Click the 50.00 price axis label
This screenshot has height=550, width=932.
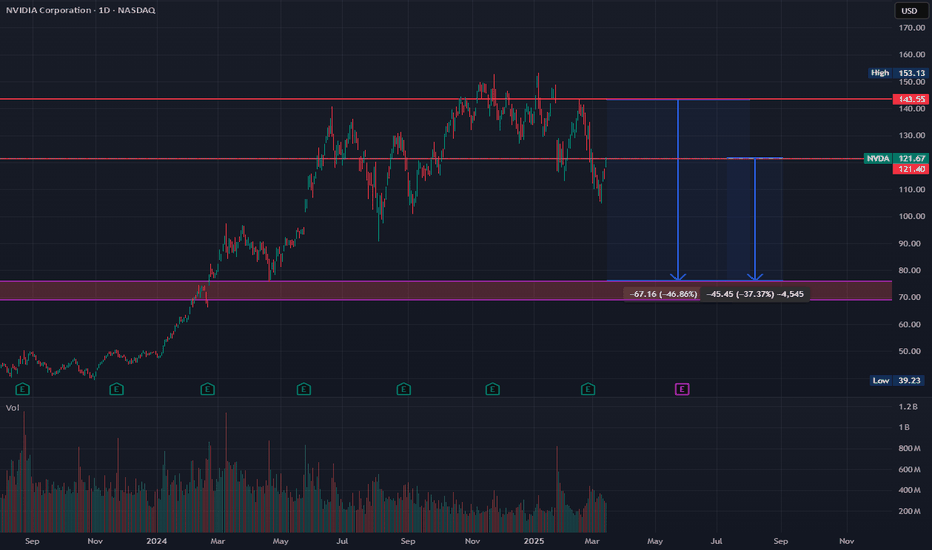pos(910,351)
